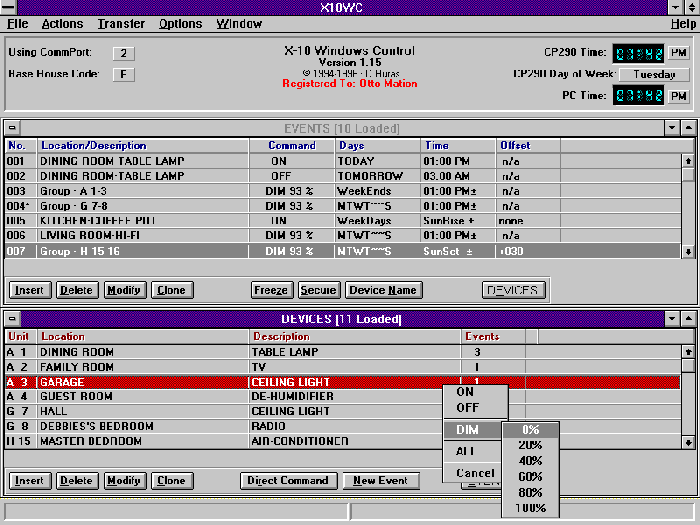Click the DEVICES button in Events panel
Screen dimensions: 700x525
pyautogui.click(x=513, y=290)
